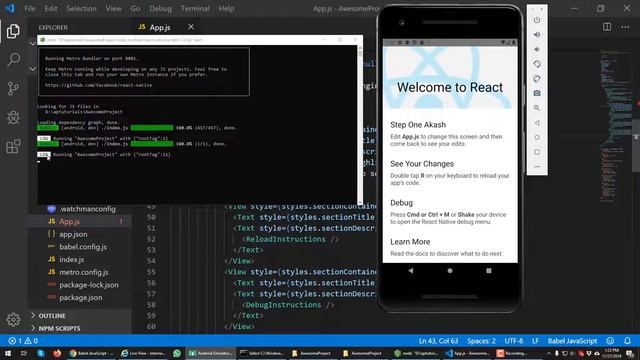Click the emulator toolbar home circle
The height and width of the screenshot is (360, 640).
(x=537, y=138)
